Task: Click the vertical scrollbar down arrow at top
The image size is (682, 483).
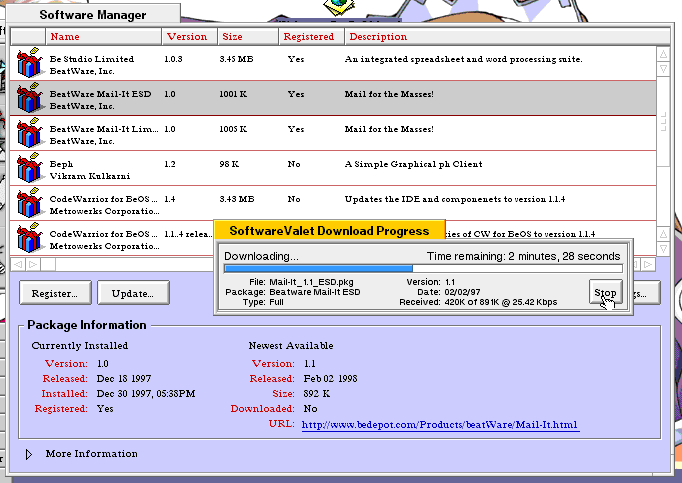Action: [x=664, y=69]
